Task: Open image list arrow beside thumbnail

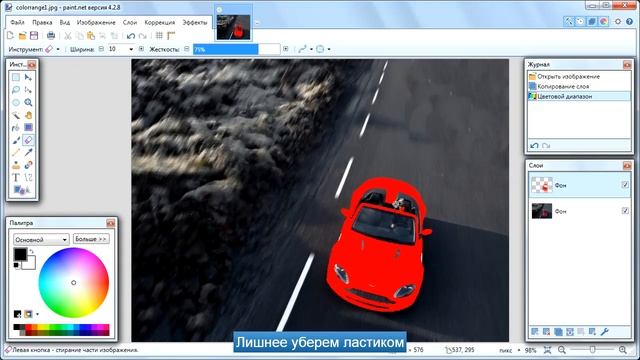Action: [x=257, y=23]
